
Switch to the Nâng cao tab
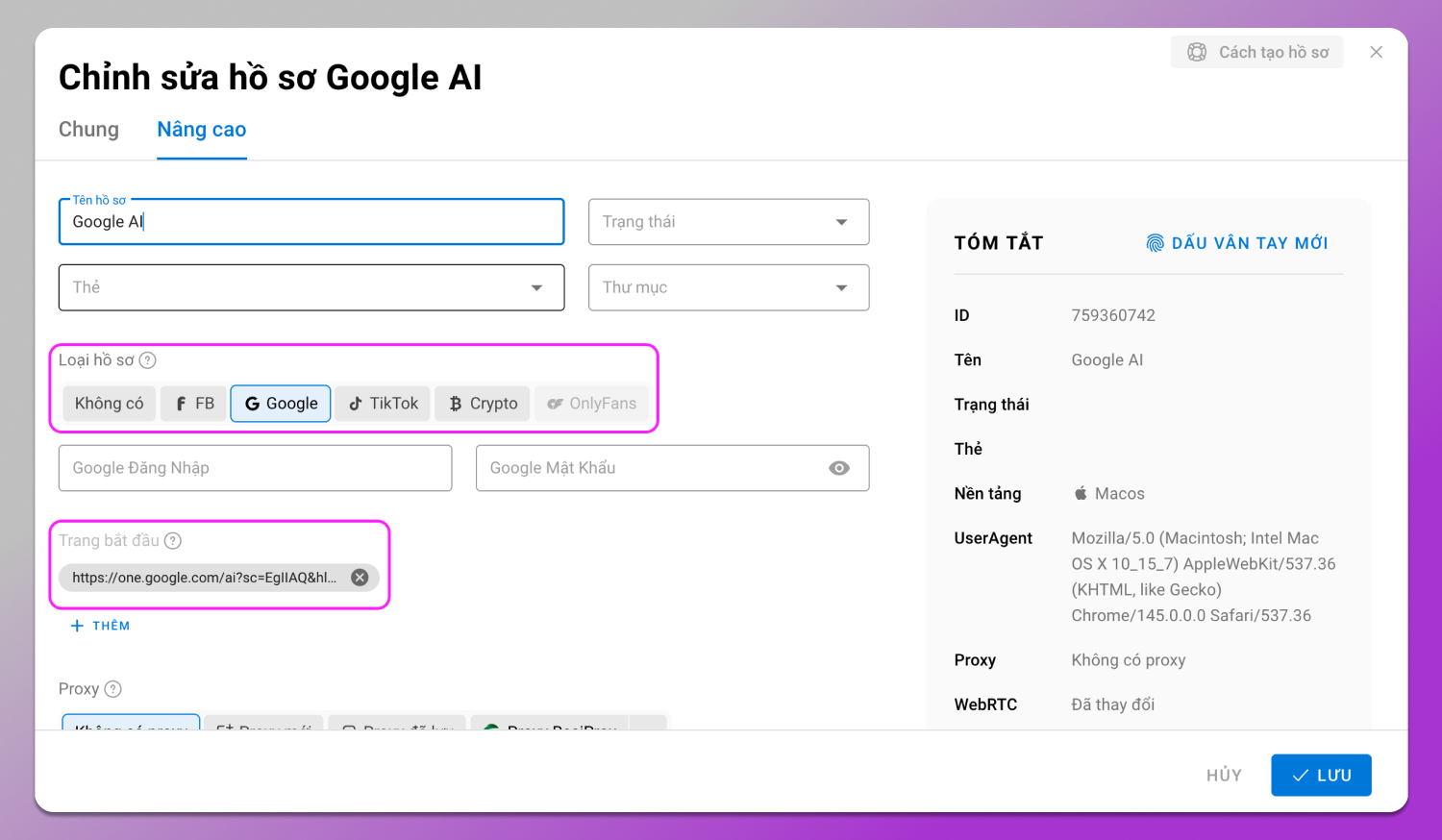click(201, 130)
